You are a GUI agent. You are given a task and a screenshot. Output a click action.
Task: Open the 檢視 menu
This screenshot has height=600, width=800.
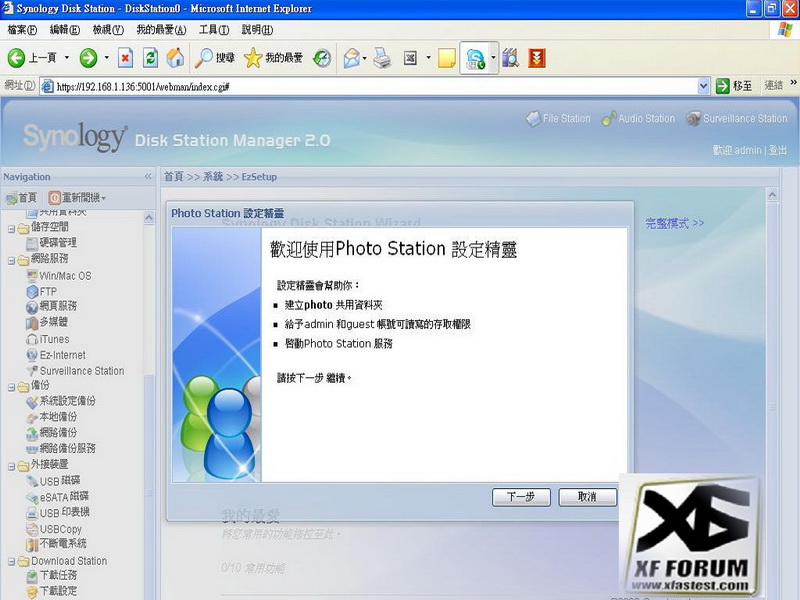pyautogui.click(x=108, y=30)
